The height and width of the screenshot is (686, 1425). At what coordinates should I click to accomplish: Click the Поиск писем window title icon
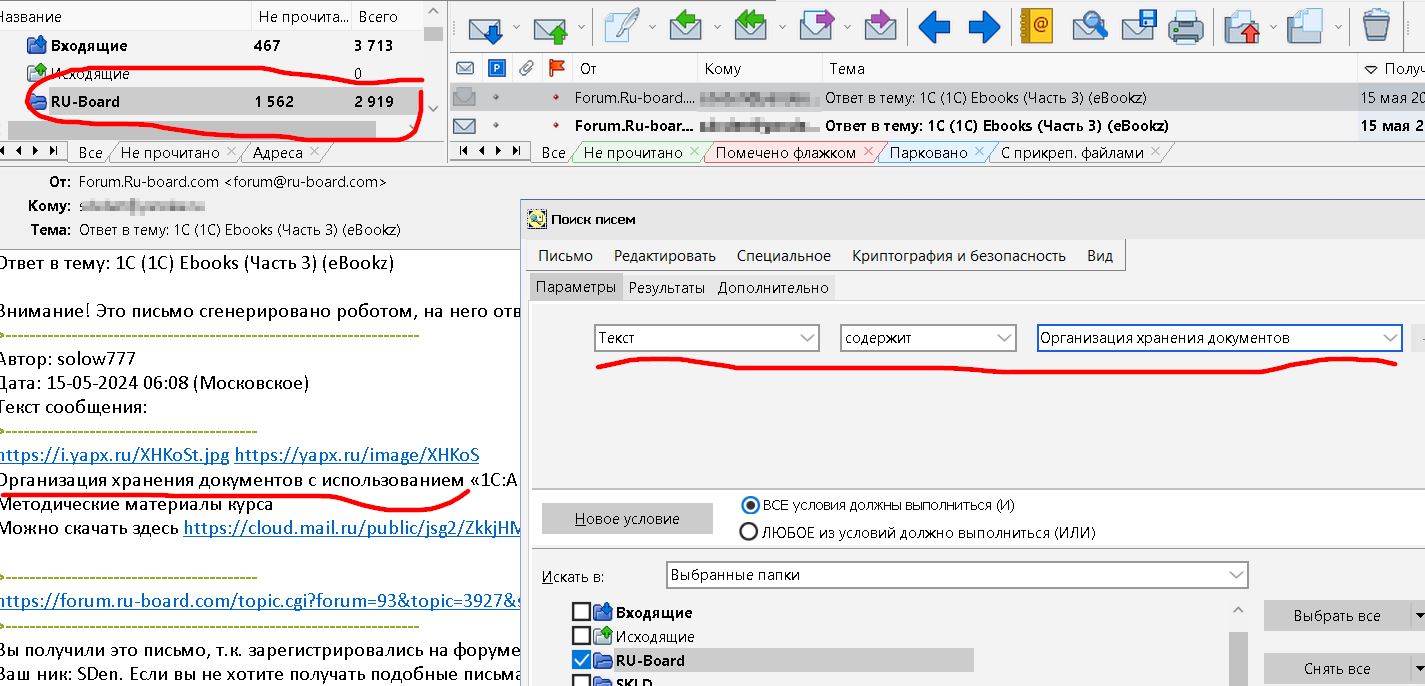537,219
